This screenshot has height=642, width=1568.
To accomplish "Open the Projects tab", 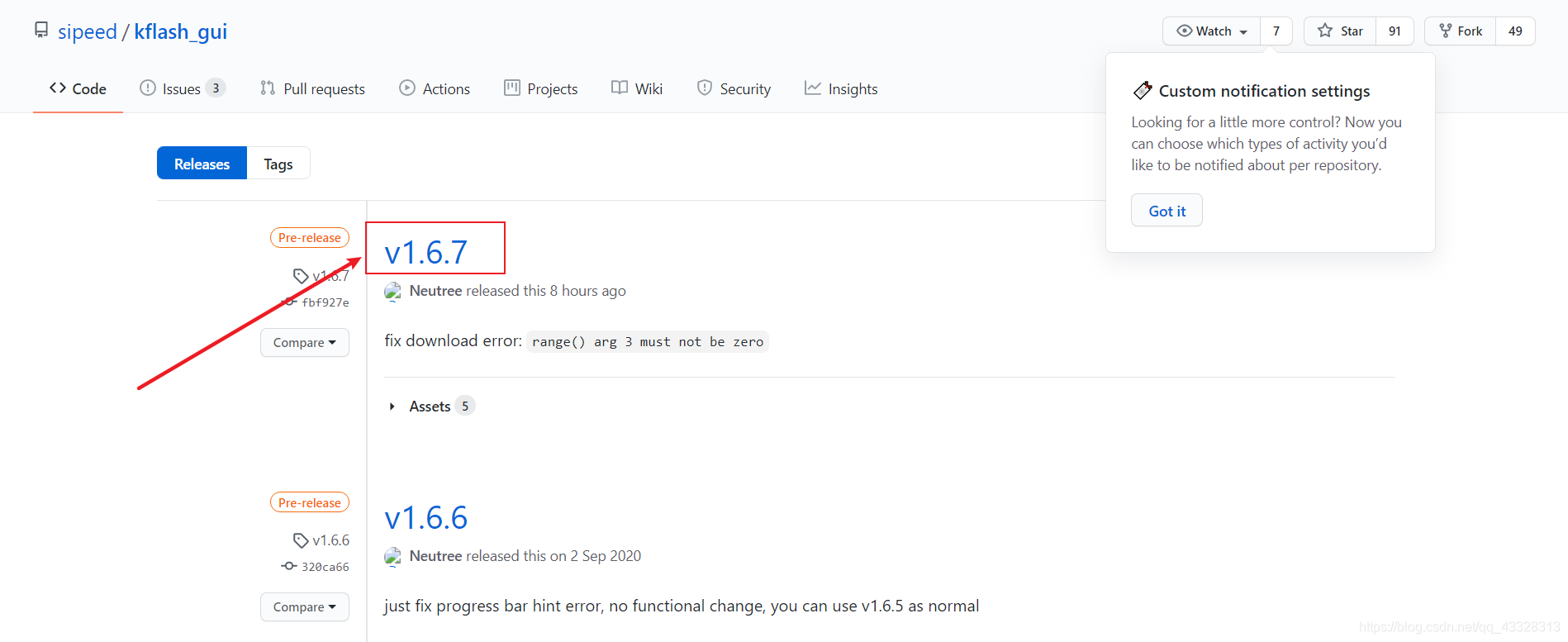I will pos(541,88).
